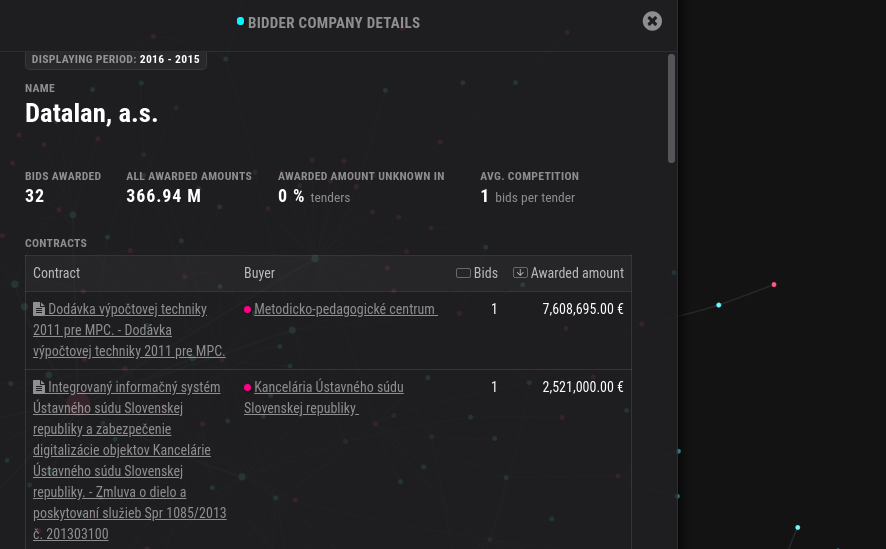Viewport: 886px width, 549px height.
Task: Close the Bidder Company Details panel
Action: 652,21
